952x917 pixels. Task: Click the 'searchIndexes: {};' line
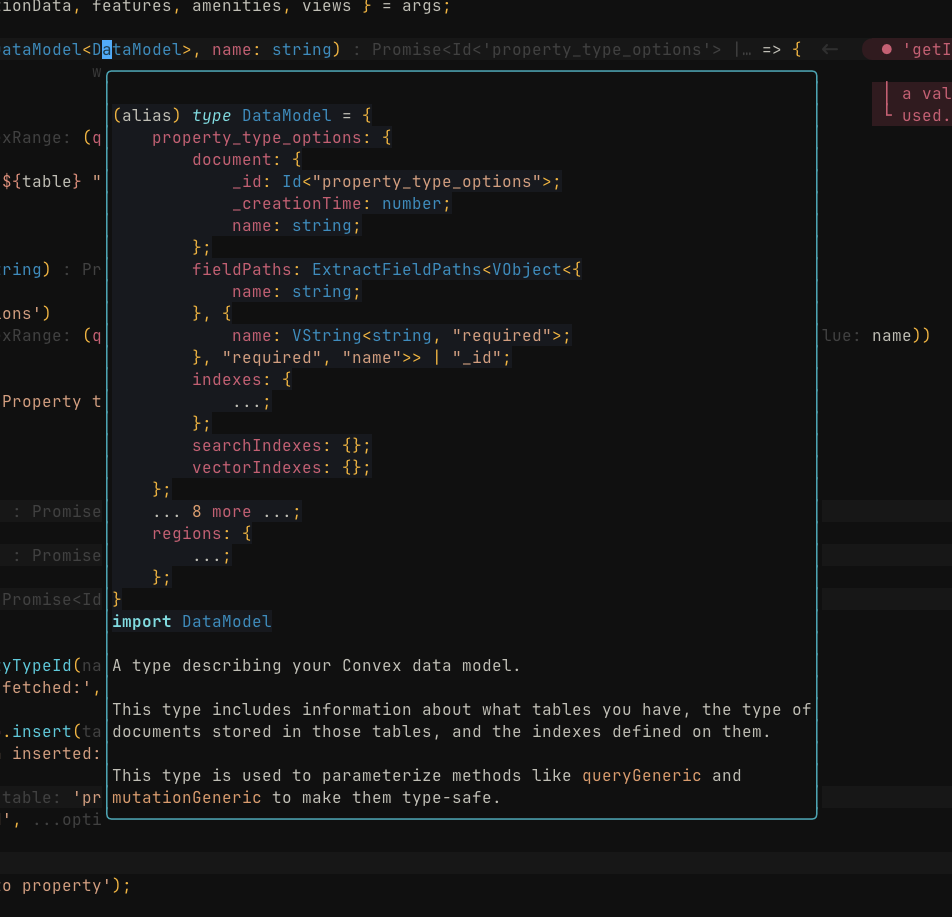(281, 445)
